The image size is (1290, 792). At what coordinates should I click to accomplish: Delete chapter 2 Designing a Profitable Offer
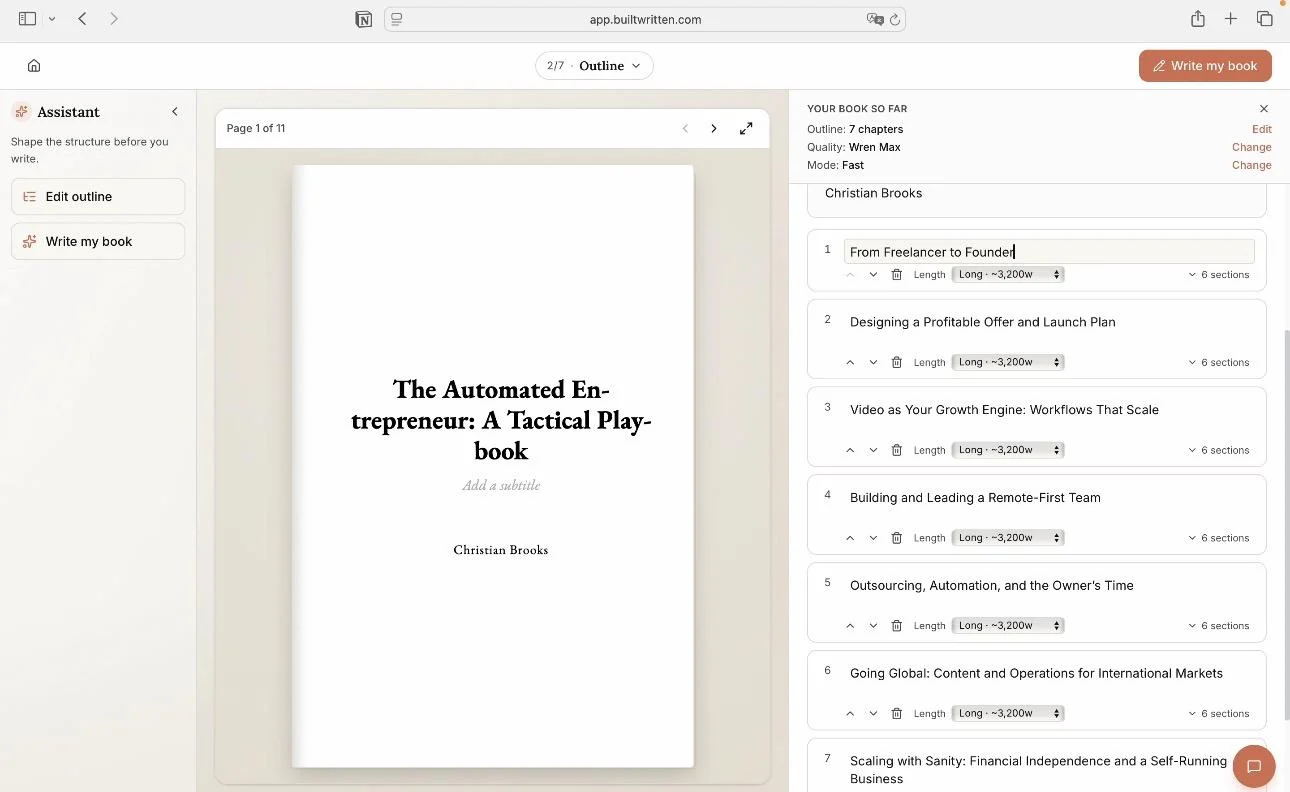897,363
